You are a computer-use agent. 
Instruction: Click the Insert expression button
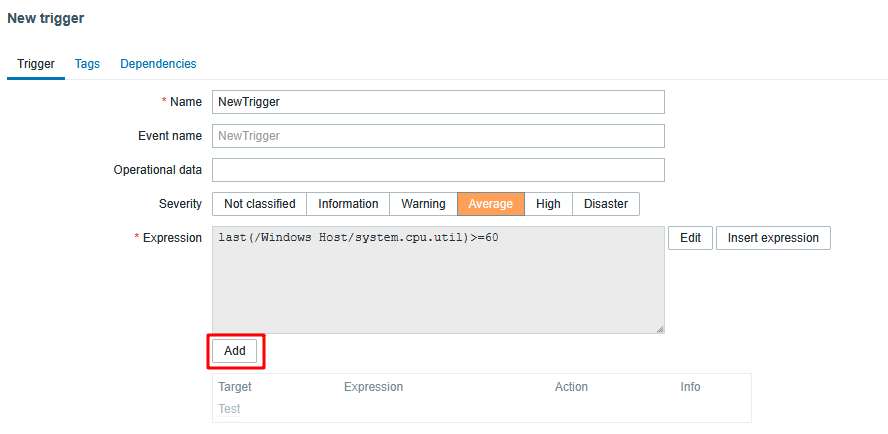coord(773,238)
